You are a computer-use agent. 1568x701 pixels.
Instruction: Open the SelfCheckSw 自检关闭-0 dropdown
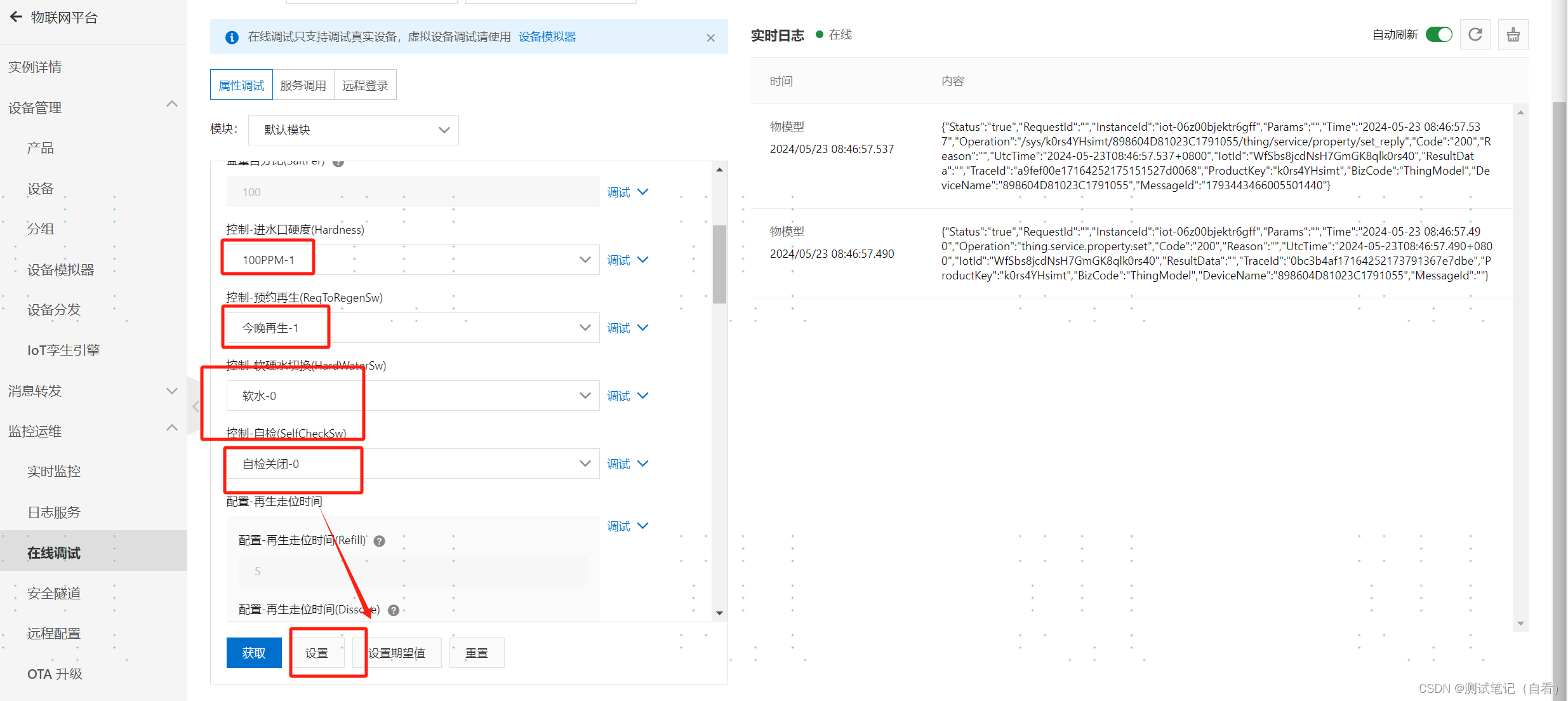[x=413, y=464]
